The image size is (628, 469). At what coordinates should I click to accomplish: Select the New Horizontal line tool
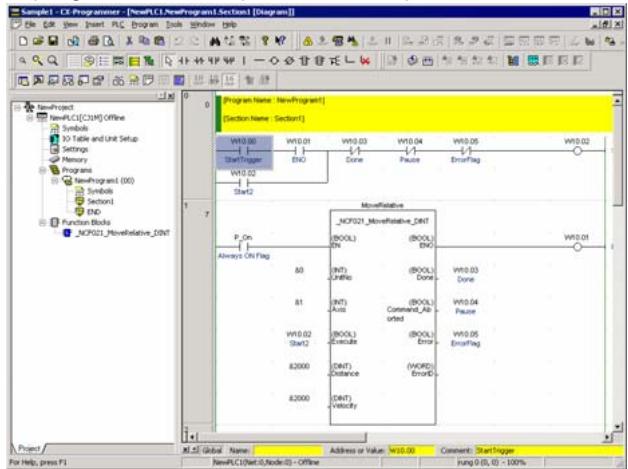259,61
